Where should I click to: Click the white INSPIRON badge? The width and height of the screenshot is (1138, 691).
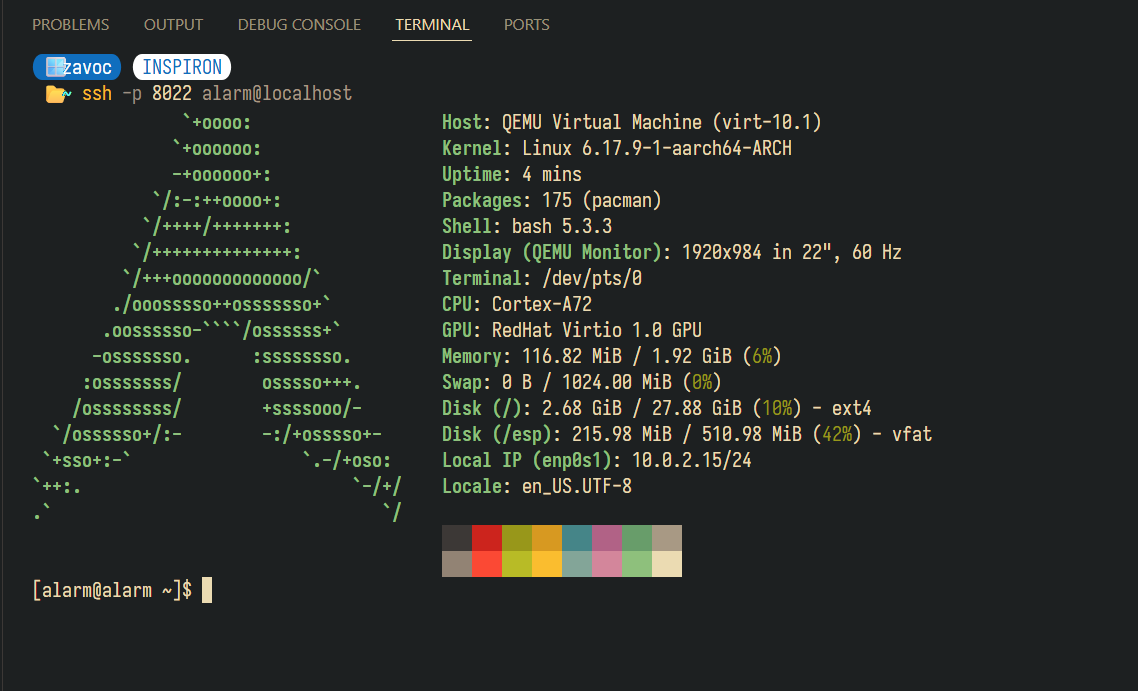(x=182, y=67)
